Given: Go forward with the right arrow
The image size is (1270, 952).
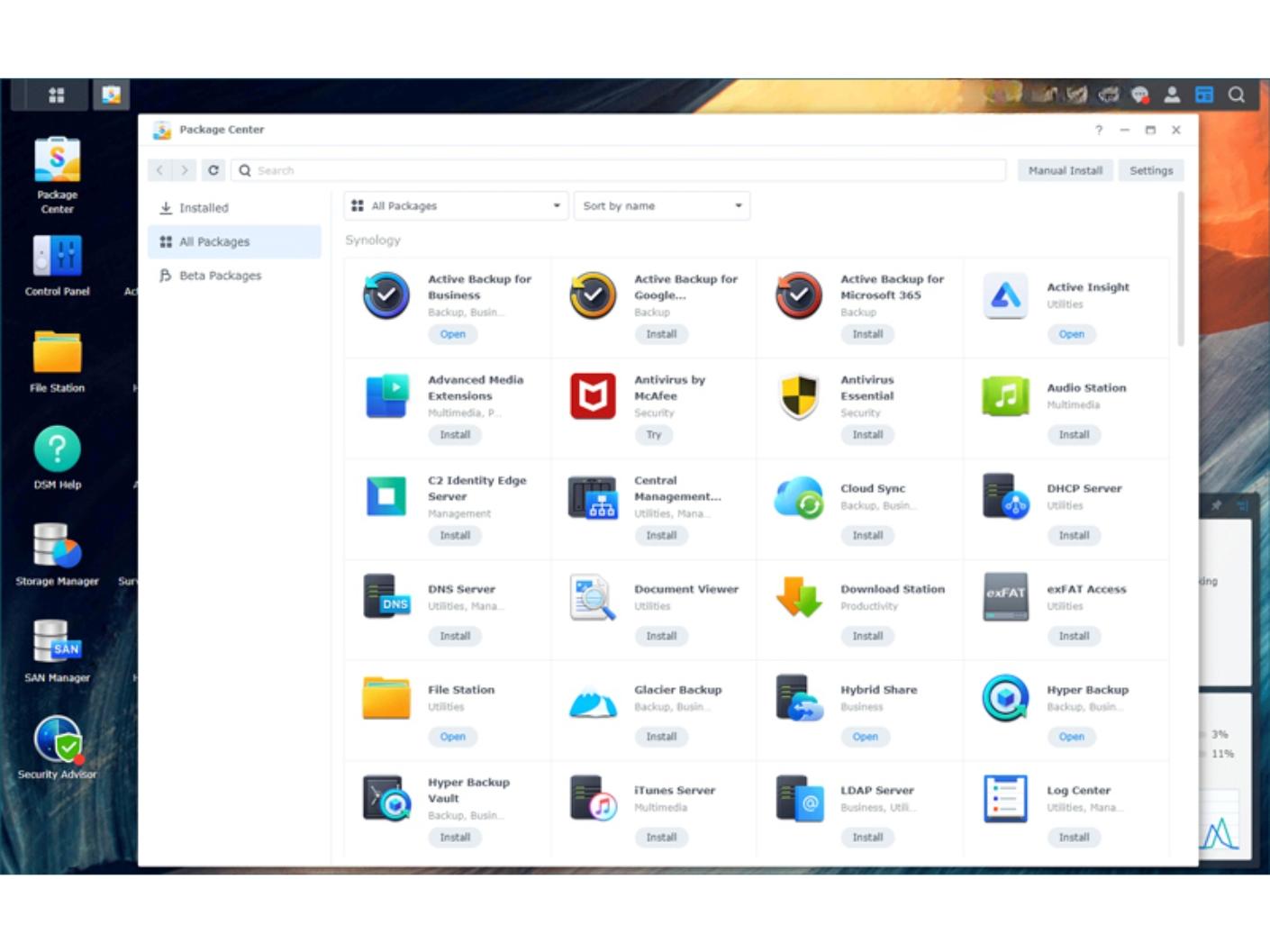Looking at the screenshot, I should (x=184, y=170).
